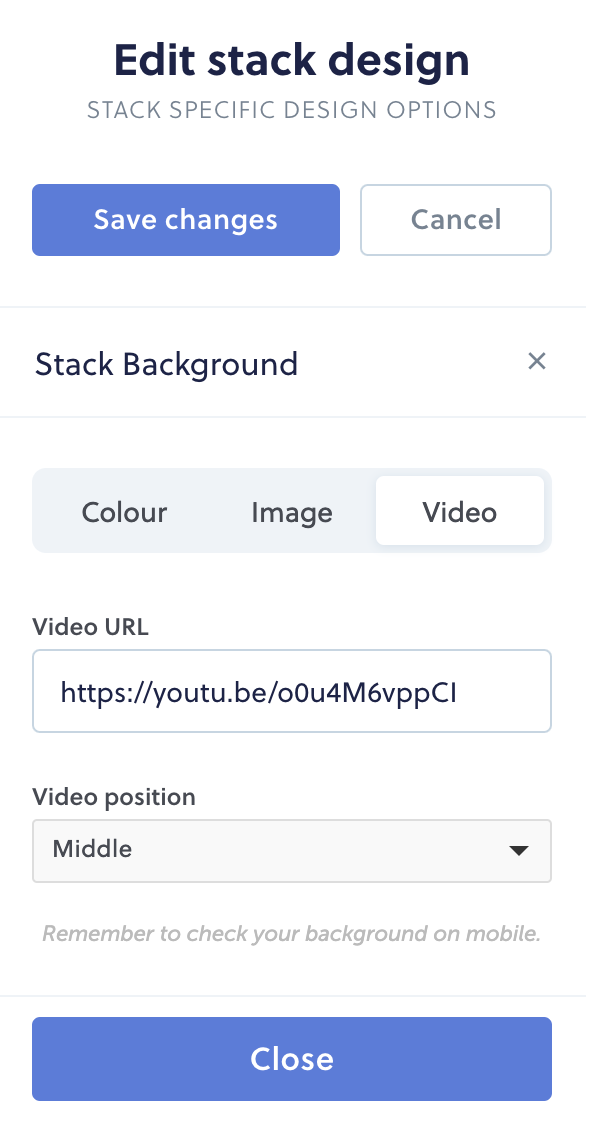
Task: Hit the large blue Close button
Action: pyautogui.click(x=292, y=1059)
